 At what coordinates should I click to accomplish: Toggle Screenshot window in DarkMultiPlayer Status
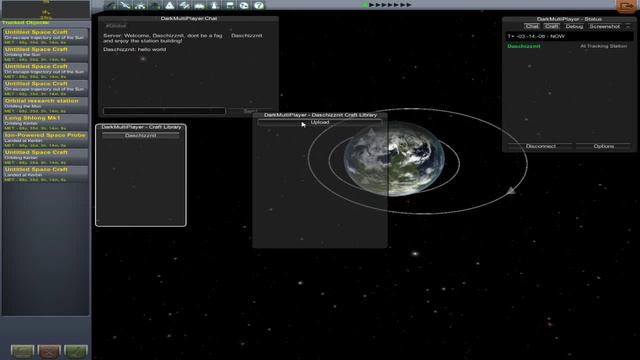coord(604,26)
